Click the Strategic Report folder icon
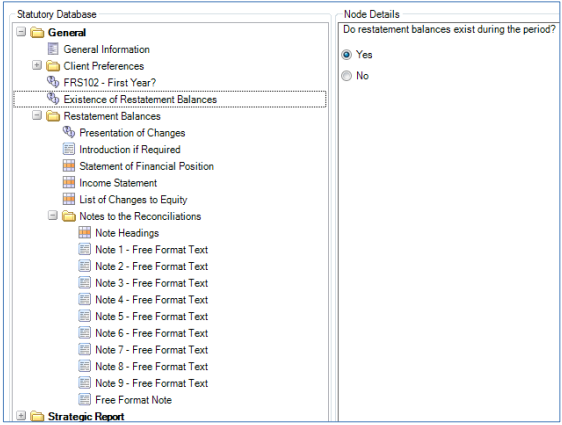 (x=37, y=416)
